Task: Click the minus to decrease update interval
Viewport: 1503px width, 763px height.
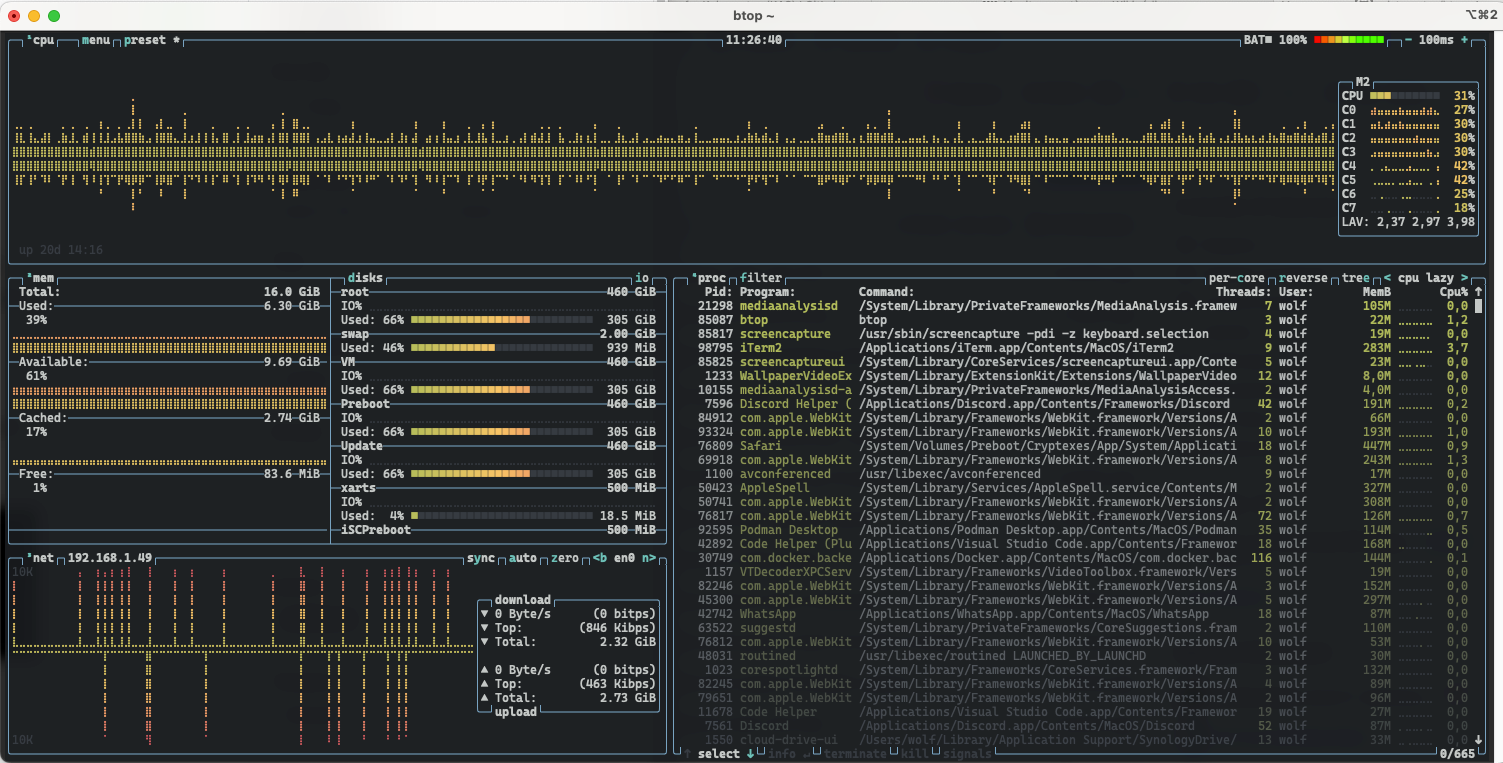Action: point(1409,40)
